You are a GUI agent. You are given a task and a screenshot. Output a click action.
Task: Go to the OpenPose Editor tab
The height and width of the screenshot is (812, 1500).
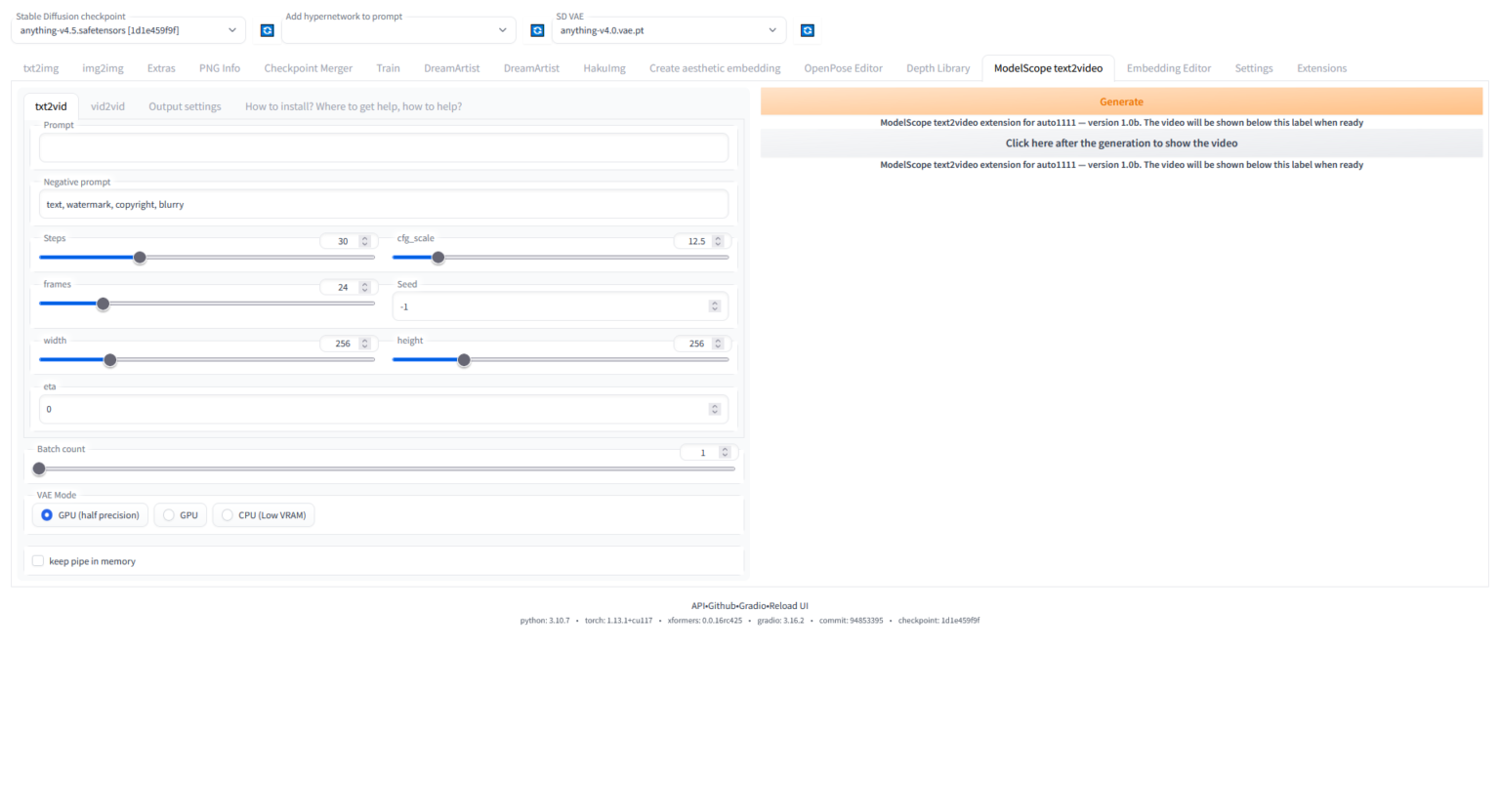843,68
